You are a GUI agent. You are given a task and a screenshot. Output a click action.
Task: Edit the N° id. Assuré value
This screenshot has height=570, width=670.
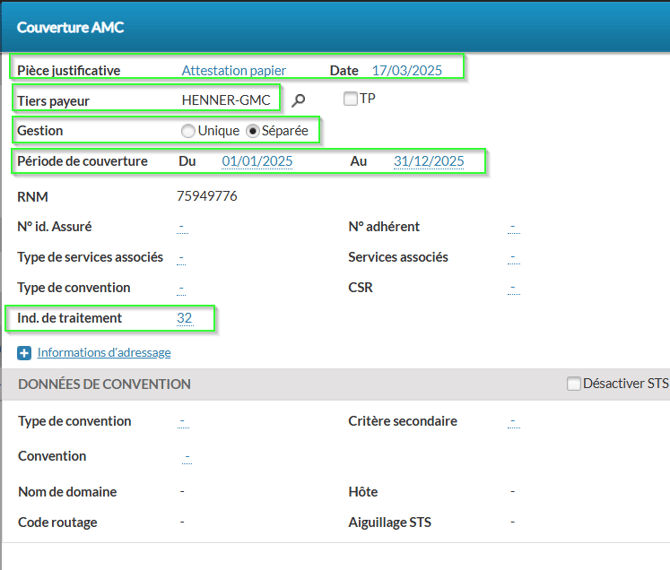pos(181,227)
